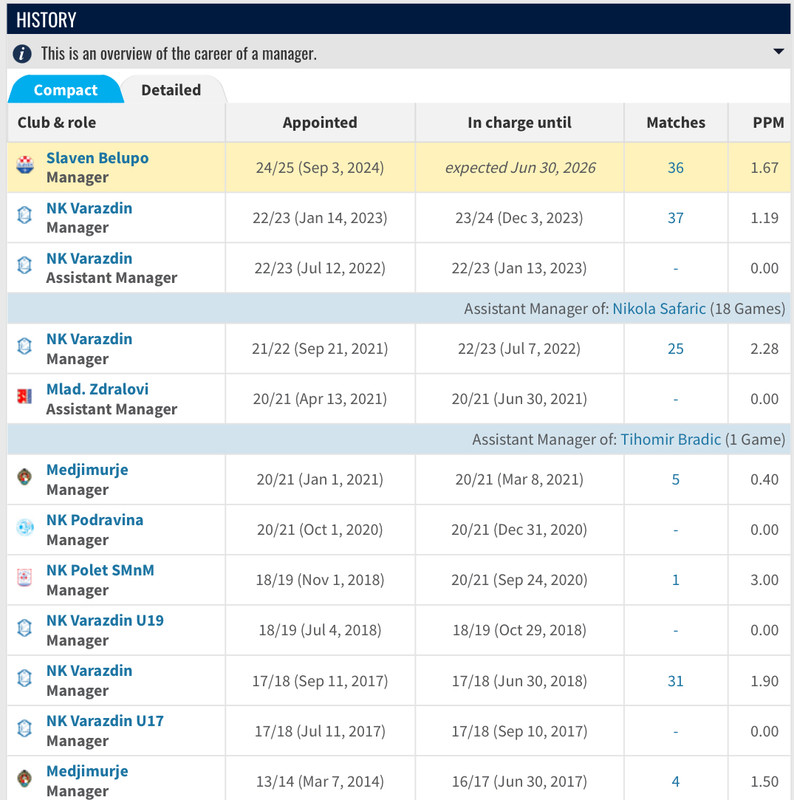
Task: Click the NK Varazdin U17 crest
Action: [25, 728]
